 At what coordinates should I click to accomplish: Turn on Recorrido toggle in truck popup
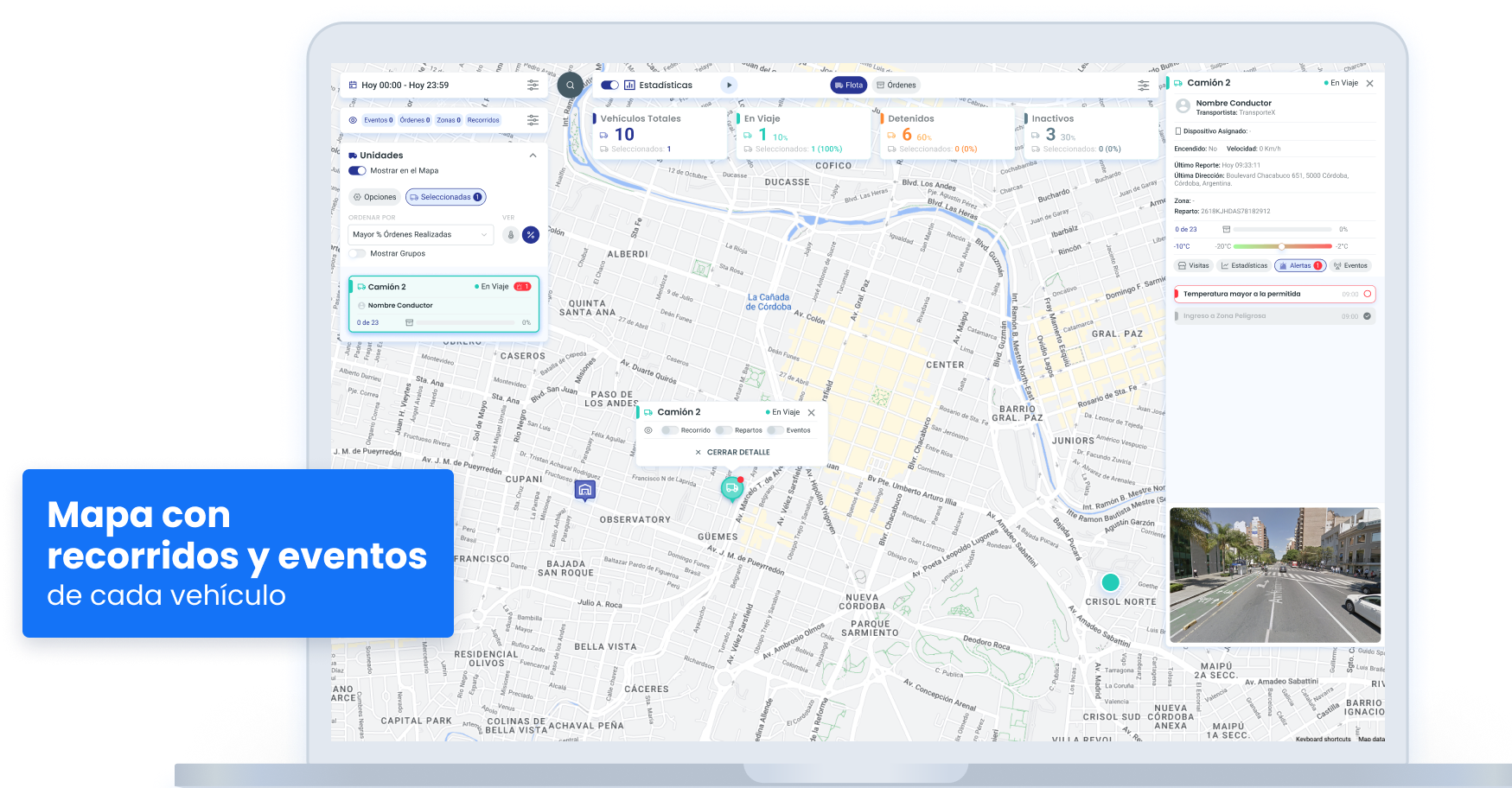pyautogui.click(x=670, y=430)
